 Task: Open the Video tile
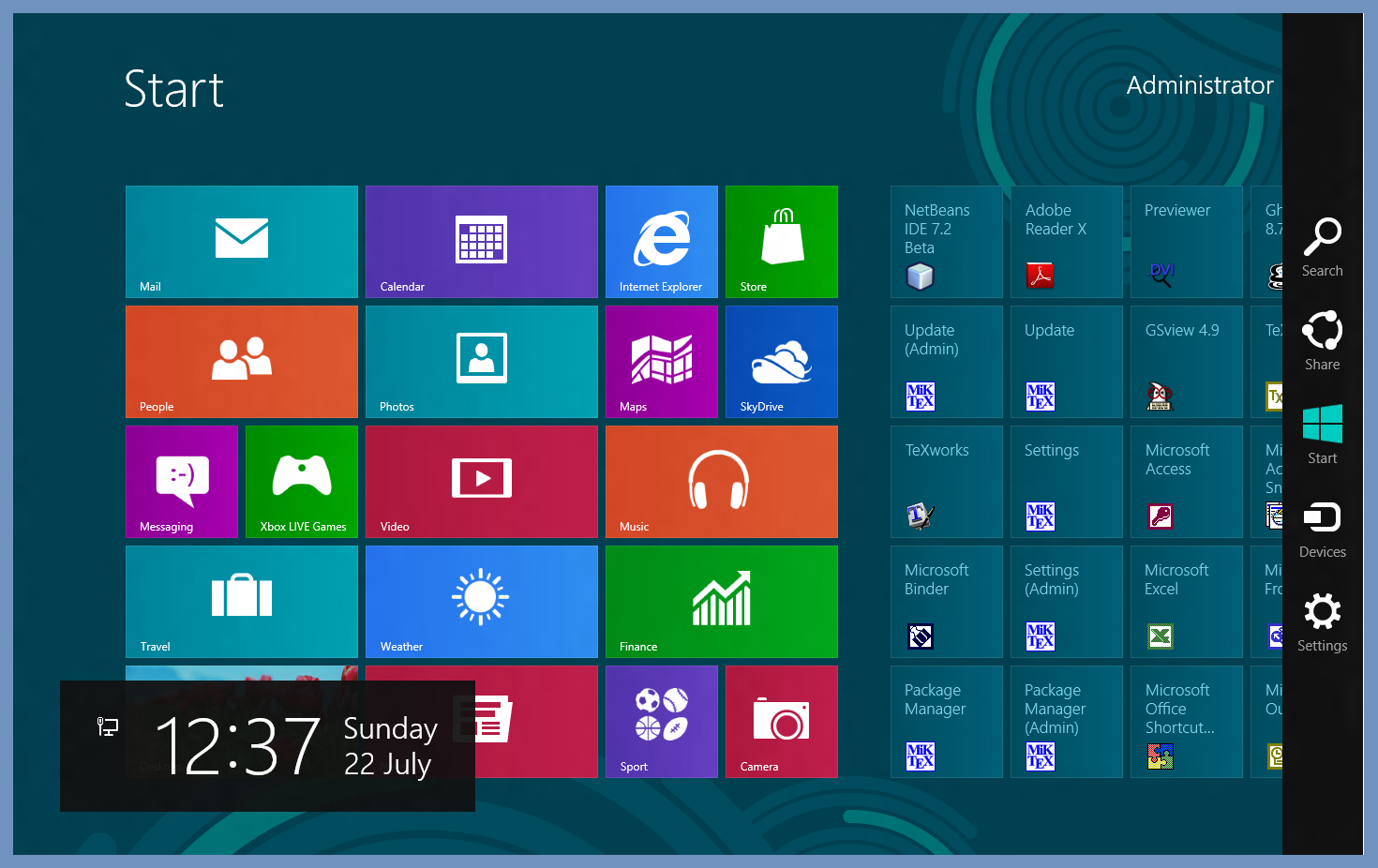point(482,482)
